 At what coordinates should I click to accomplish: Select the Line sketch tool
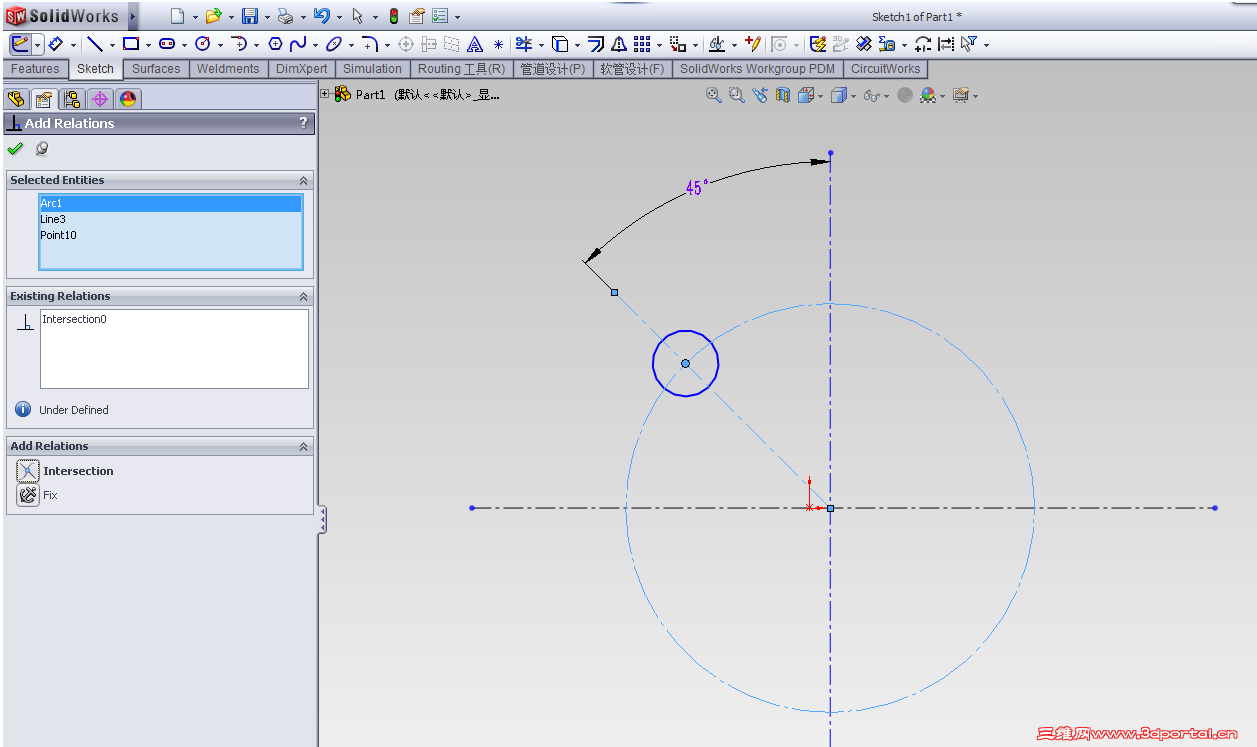click(94, 44)
